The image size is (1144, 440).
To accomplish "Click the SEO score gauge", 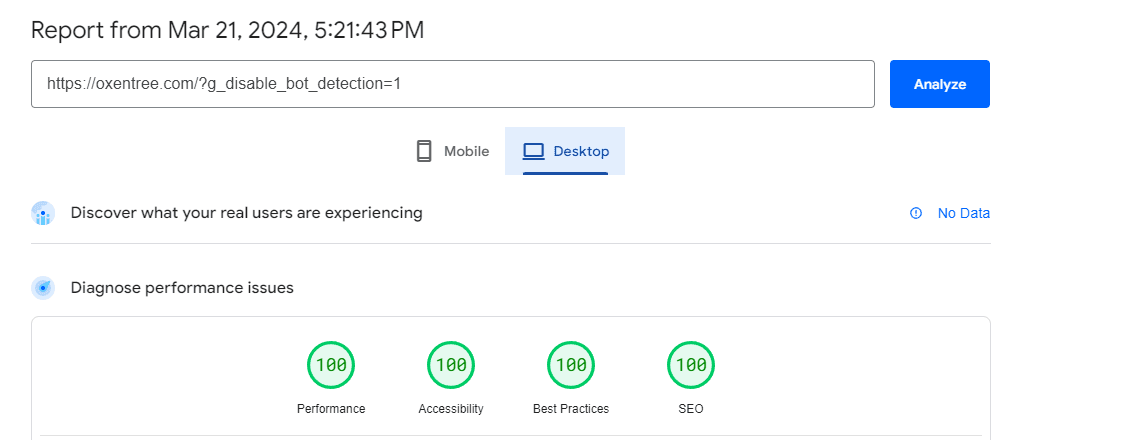I will [x=691, y=364].
